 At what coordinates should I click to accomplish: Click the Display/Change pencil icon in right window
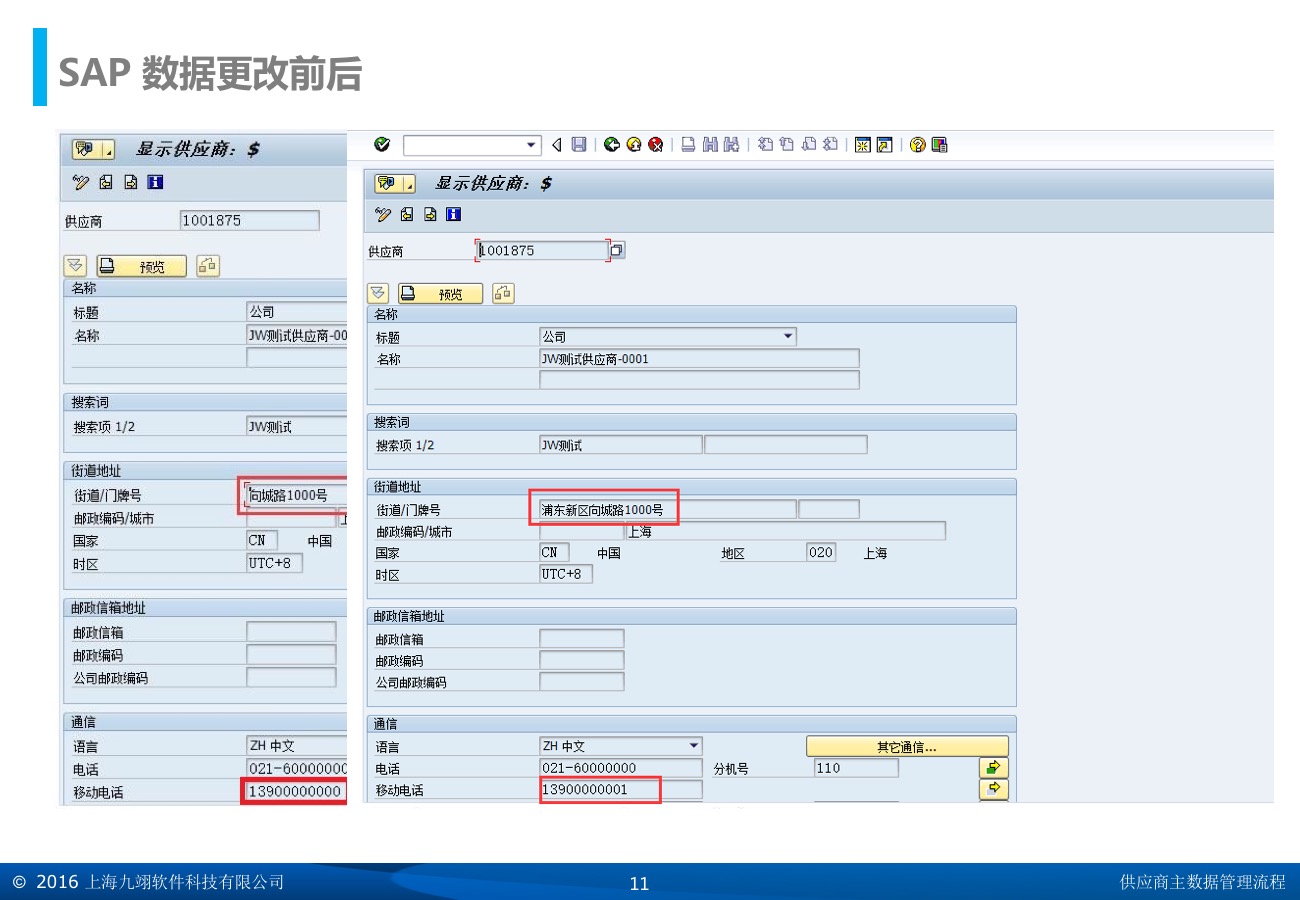[381, 214]
